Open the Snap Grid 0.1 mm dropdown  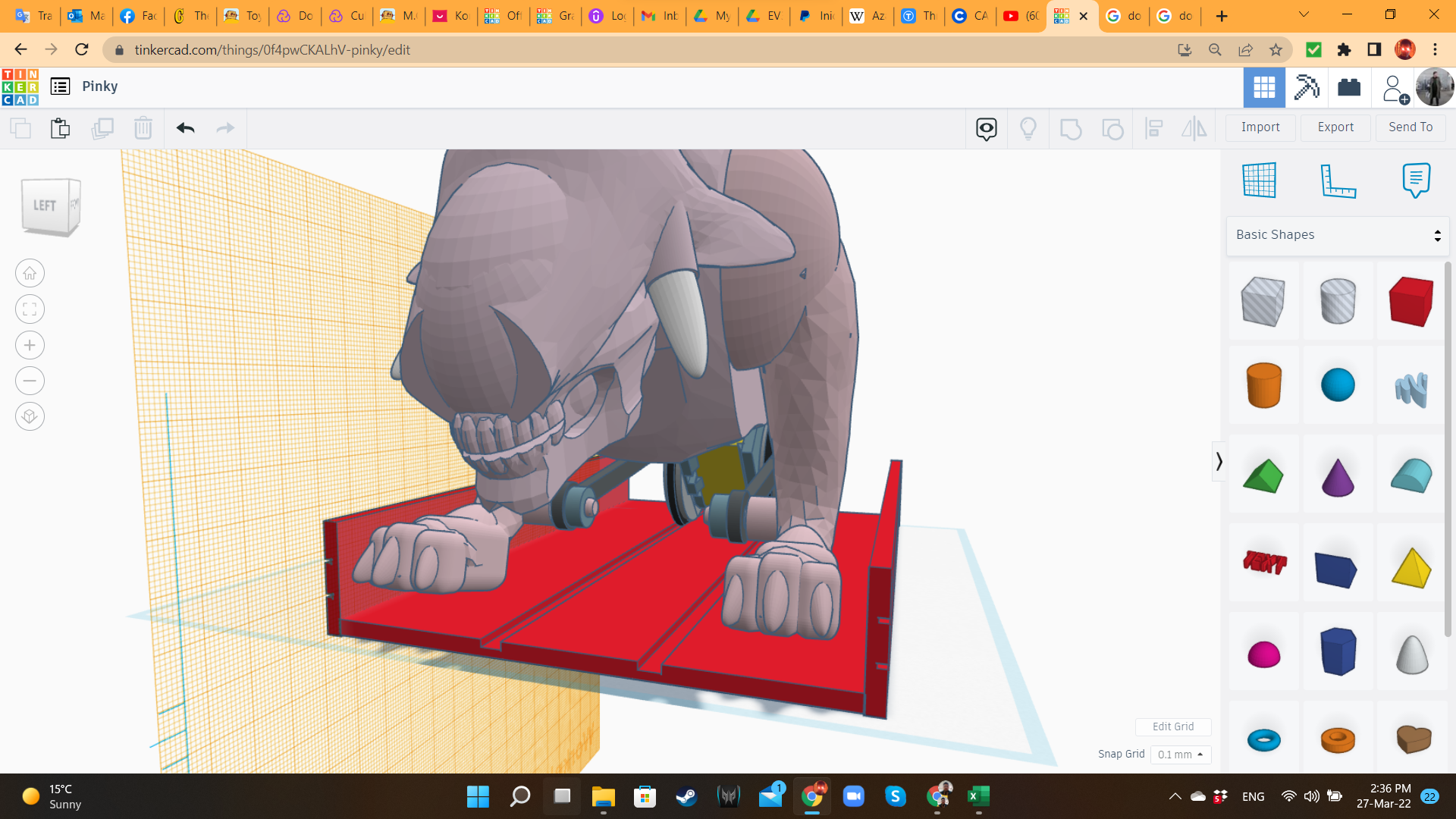click(1181, 755)
